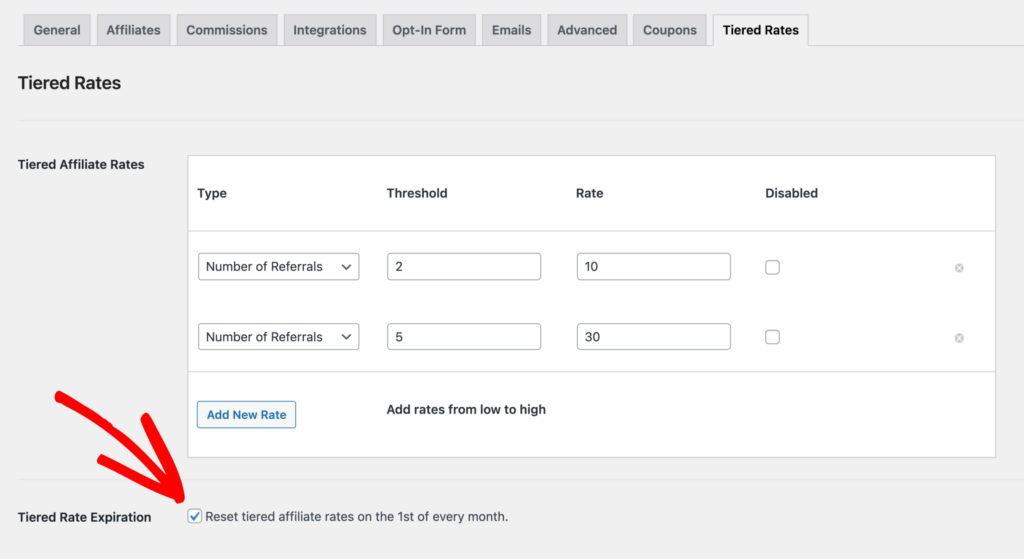Click the Rate column header
The image size is (1024, 559).
[x=589, y=193]
